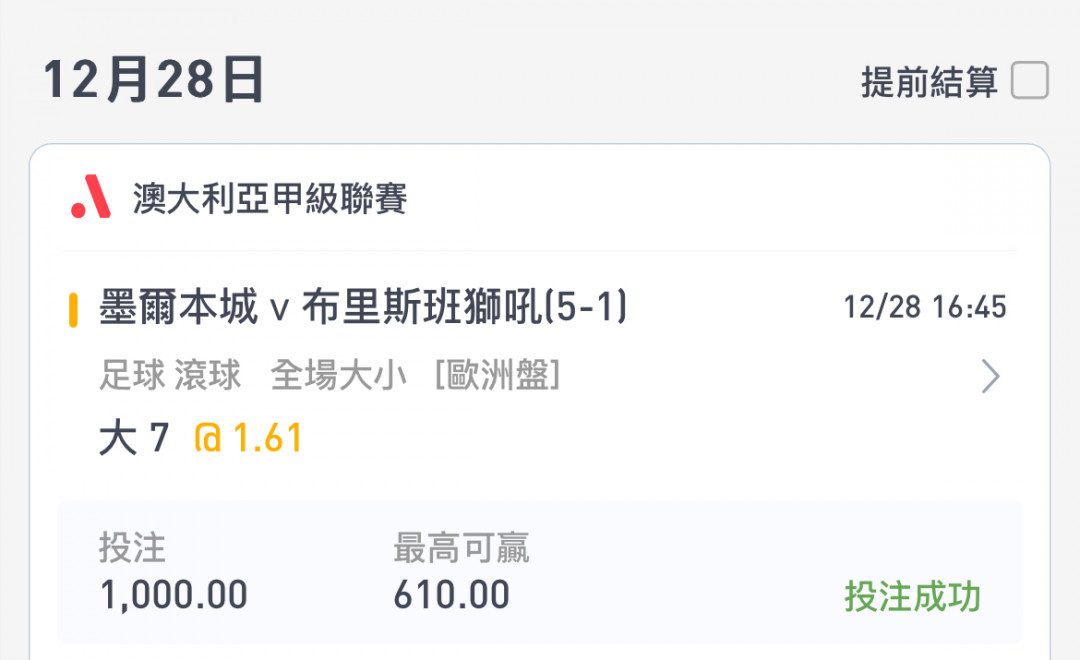Screen dimensions: 1080x660
Task: Open the 墨爾本城 v 布里斯班獅吼 match
Action: 363,307
